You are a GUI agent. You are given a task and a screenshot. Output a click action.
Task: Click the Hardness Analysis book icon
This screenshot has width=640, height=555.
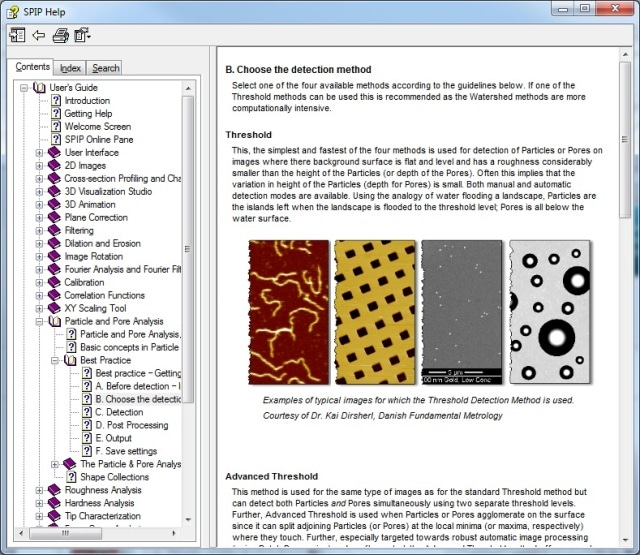(54, 503)
